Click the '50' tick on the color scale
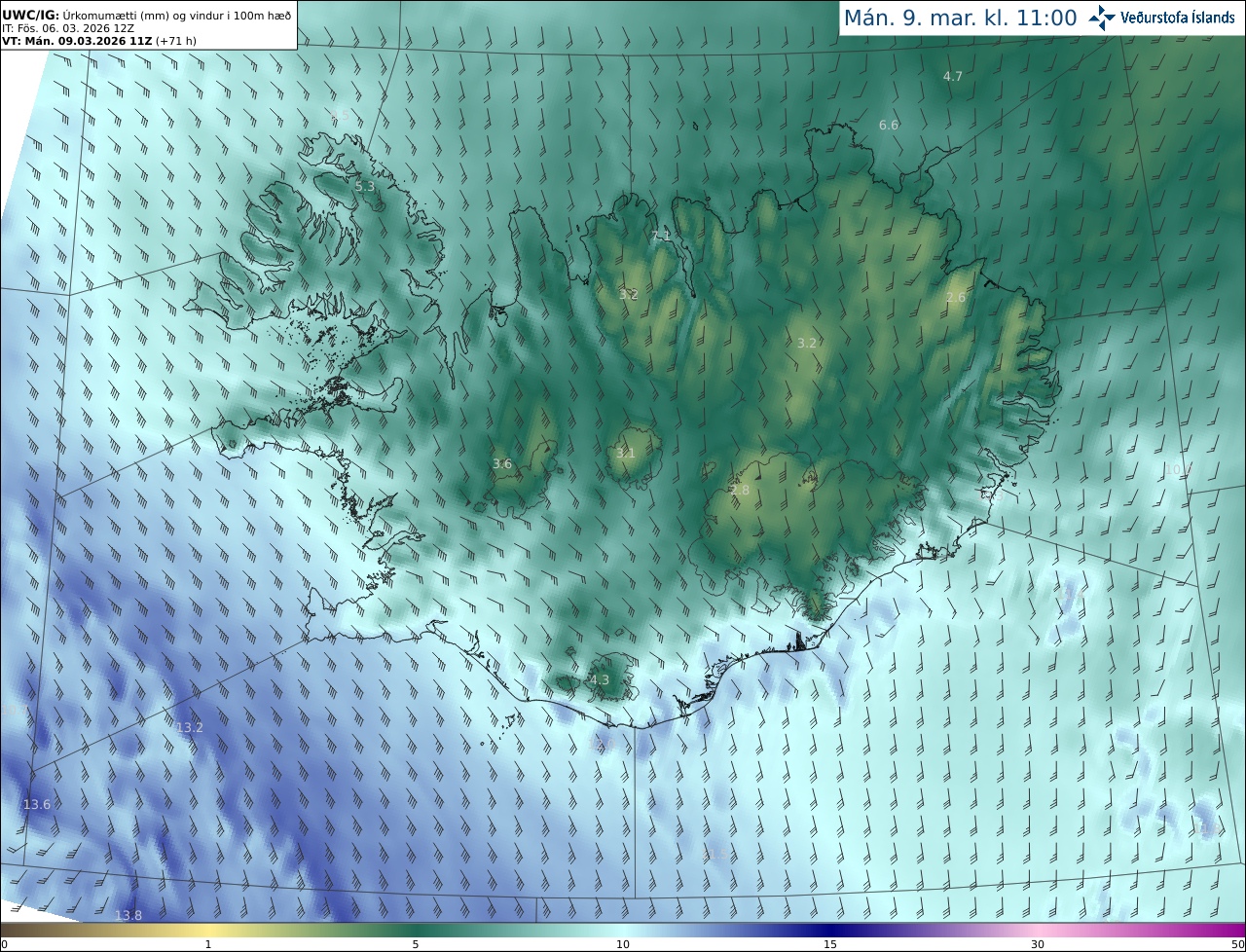Screen dimensions: 1246x952 coord(1237,944)
